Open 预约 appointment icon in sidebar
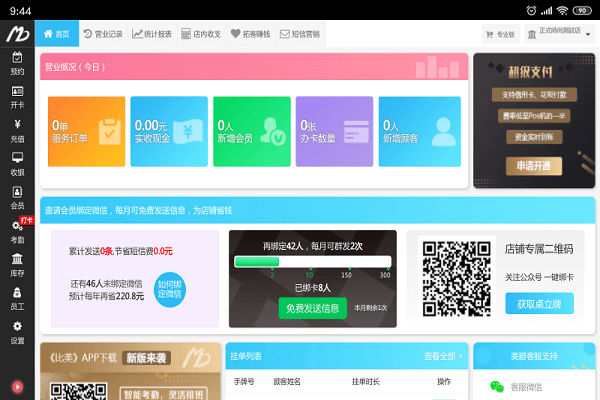Viewport: 600px width, 400px height. pos(17,62)
